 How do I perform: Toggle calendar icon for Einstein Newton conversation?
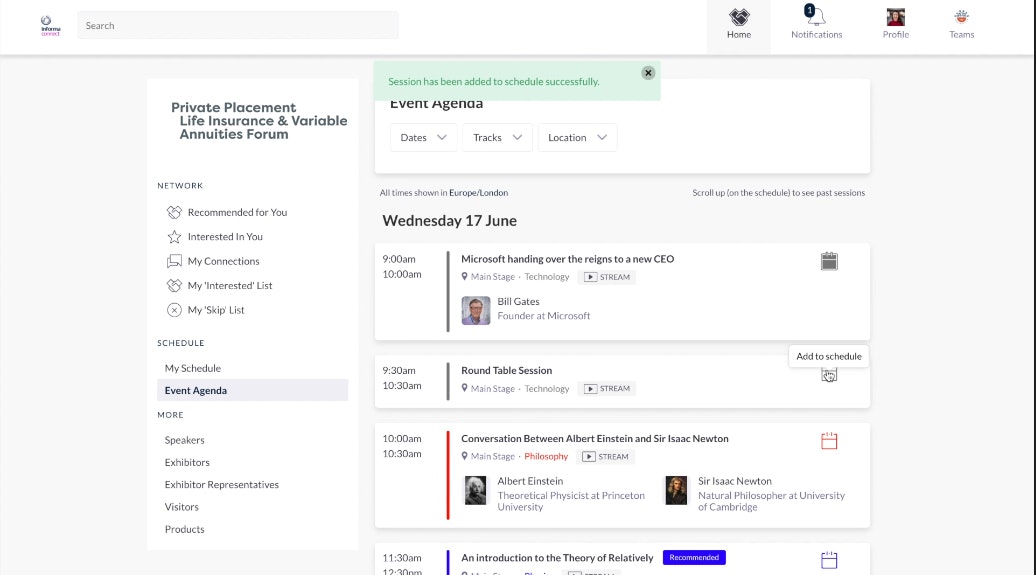click(x=829, y=441)
